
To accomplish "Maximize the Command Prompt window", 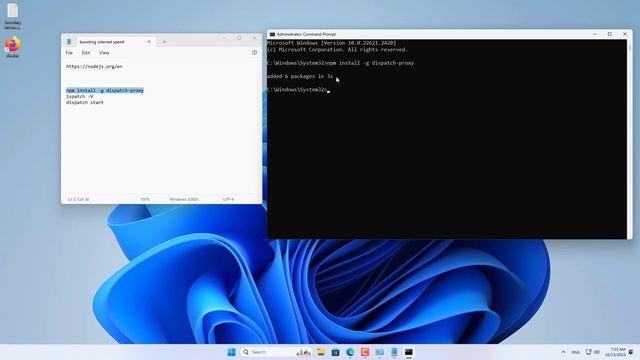I will coord(609,34).
